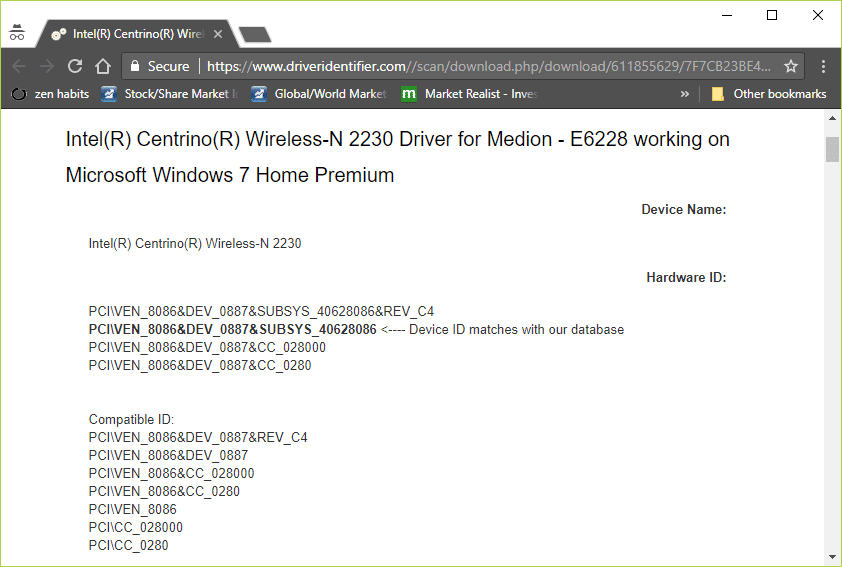The image size is (842, 567).
Task: Click hardware ID ending SUBSYS_40628086&REV_C4
Action: coord(261,311)
